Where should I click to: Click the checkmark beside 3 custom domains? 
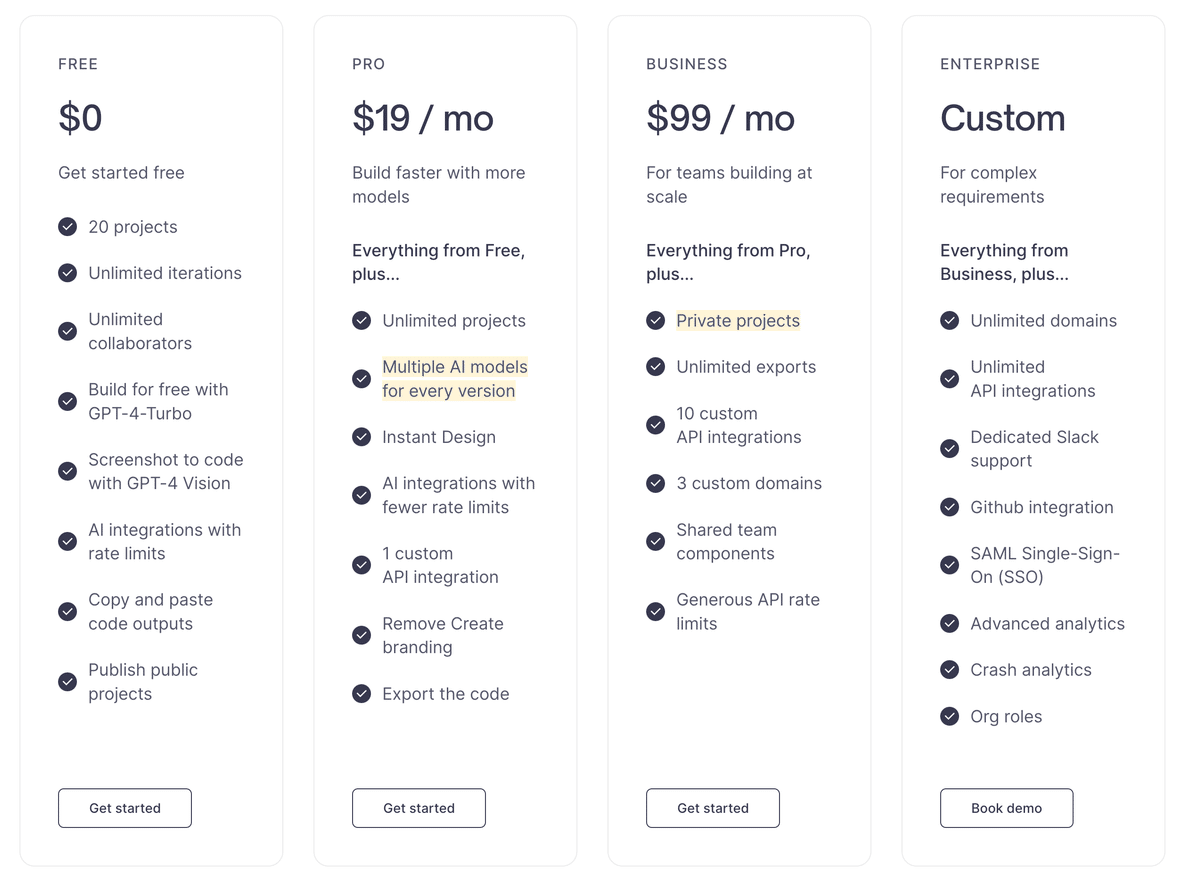[x=655, y=483]
